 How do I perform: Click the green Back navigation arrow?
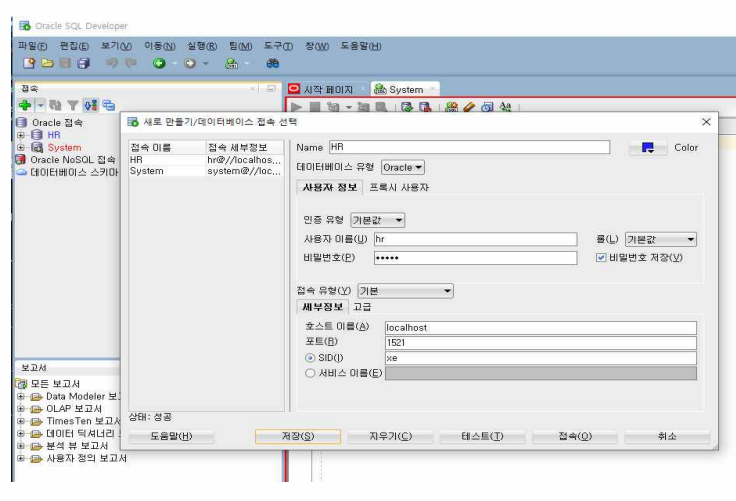(159, 63)
